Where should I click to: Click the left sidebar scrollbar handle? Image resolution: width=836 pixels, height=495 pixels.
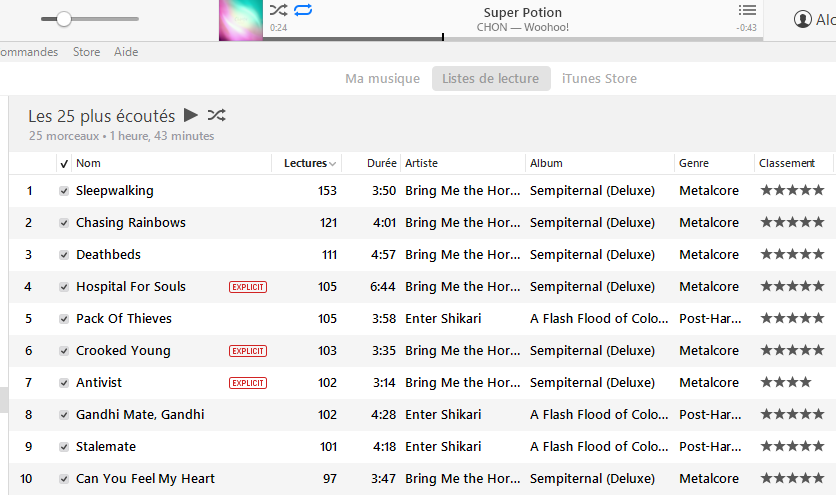(x=4, y=400)
